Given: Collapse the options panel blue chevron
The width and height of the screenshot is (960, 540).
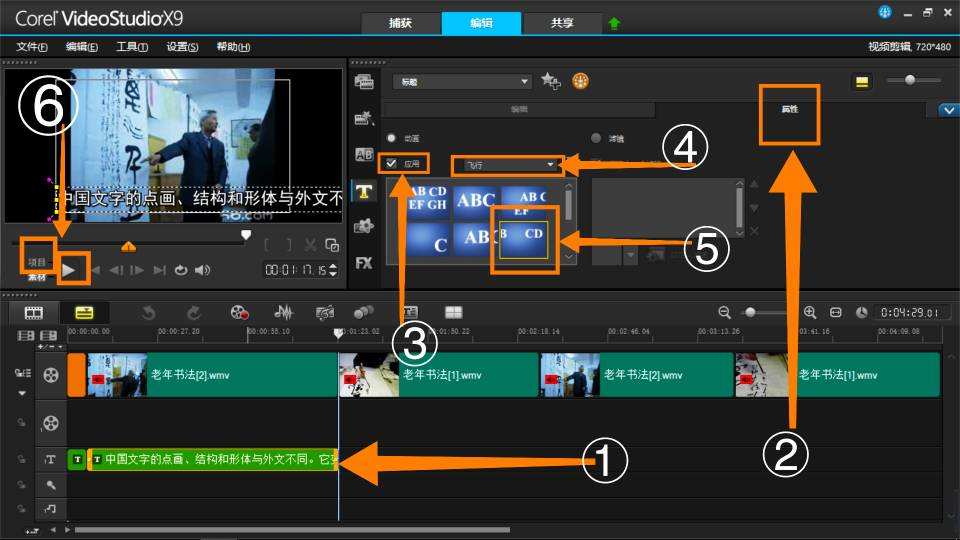Looking at the screenshot, I should click(x=948, y=110).
